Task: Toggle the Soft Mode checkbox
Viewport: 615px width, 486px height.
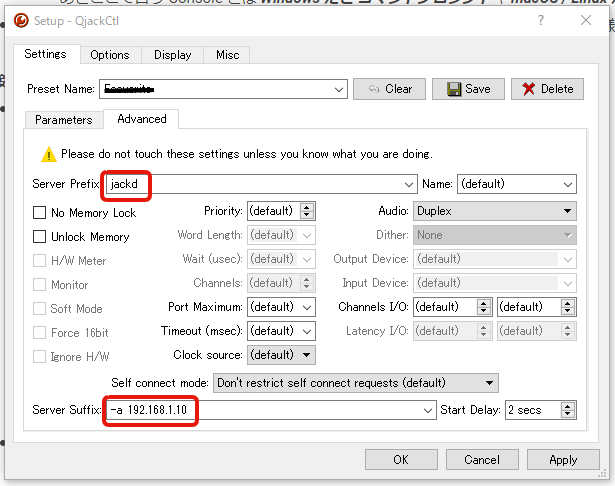Action: (39, 309)
